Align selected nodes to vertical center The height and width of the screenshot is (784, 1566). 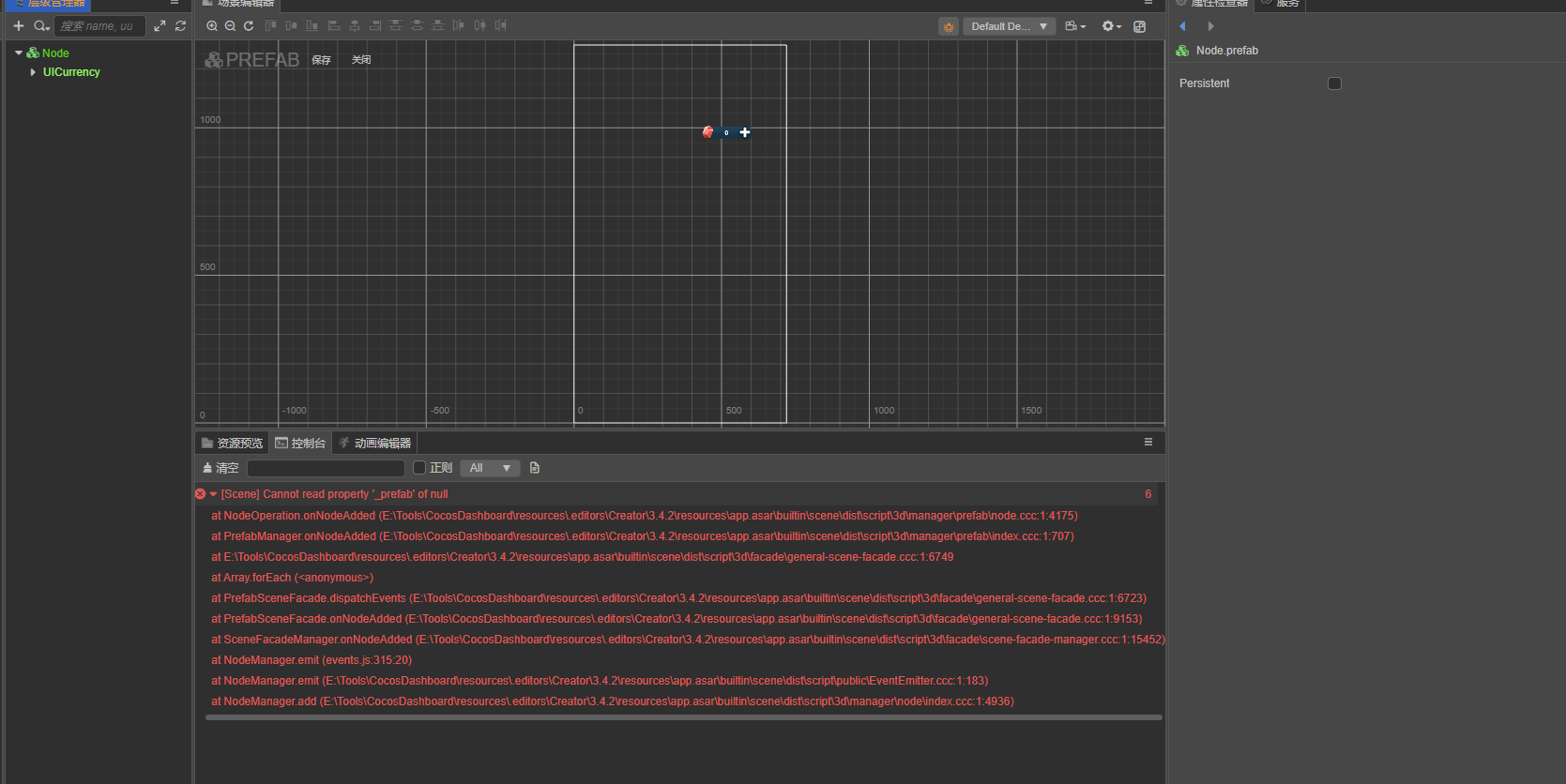pyautogui.click(x=291, y=25)
